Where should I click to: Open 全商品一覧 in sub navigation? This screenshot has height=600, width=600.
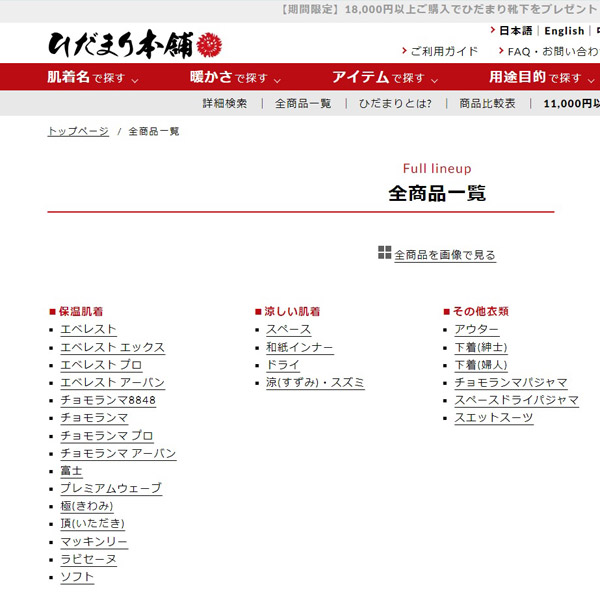point(303,103)
